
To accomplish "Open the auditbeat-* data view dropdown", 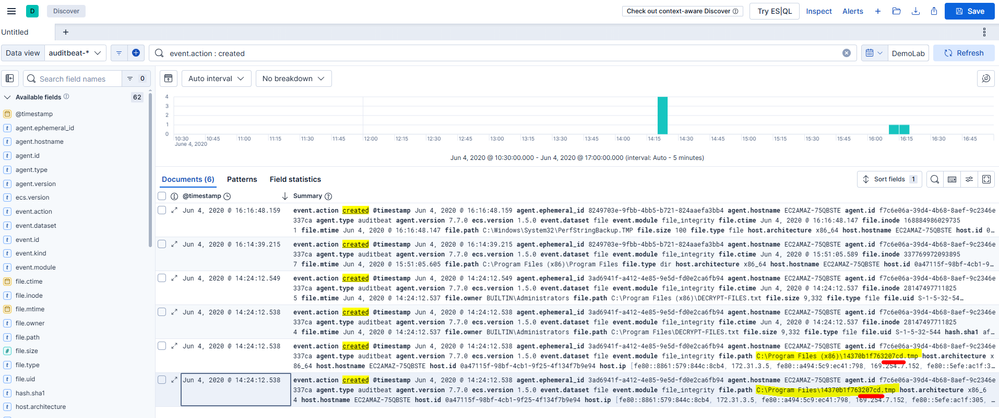I will point(75,53).
